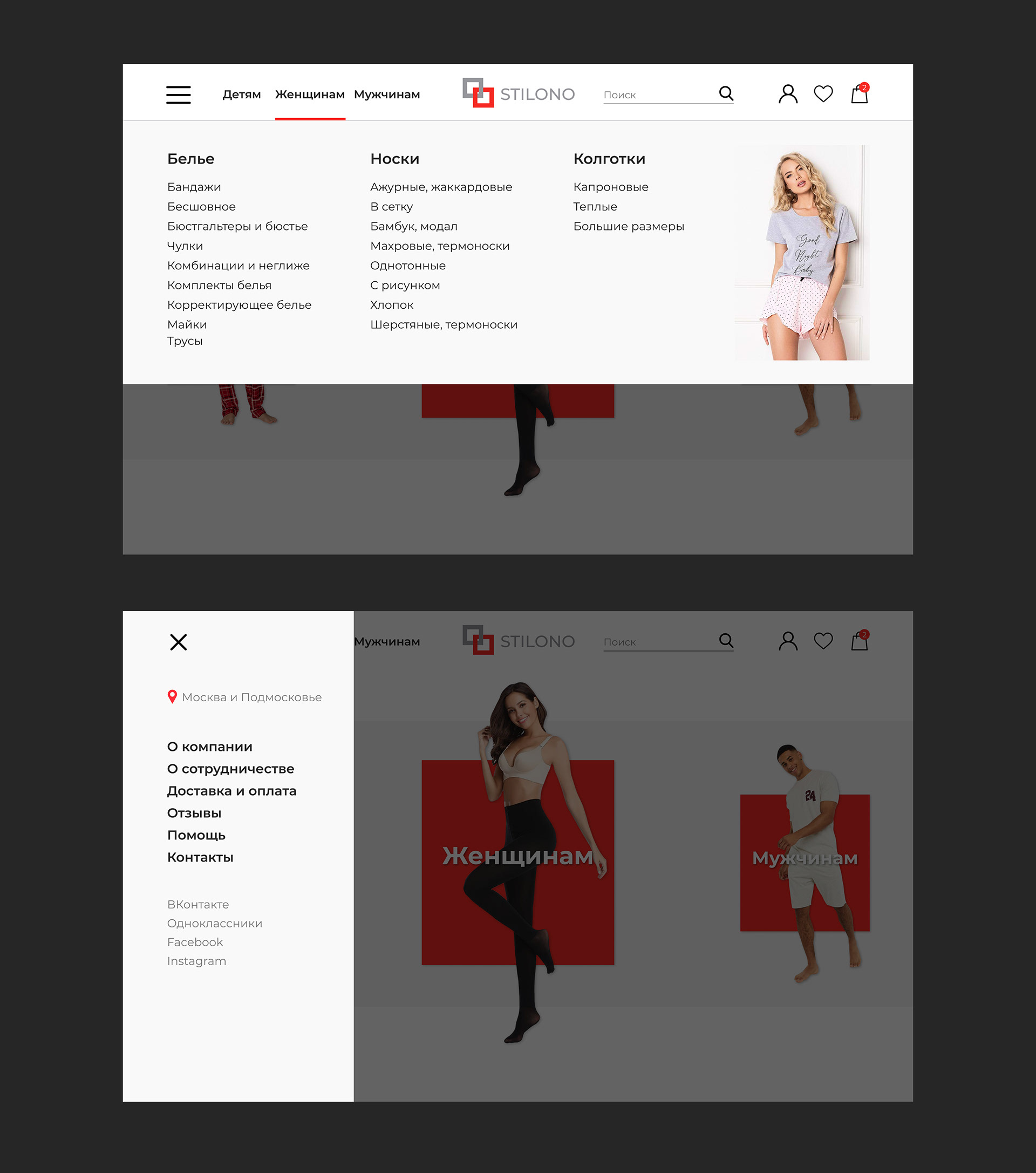Open the hamburger menu icon
This screenshot has height=1173, width=1036.
[x=178, y=94]
